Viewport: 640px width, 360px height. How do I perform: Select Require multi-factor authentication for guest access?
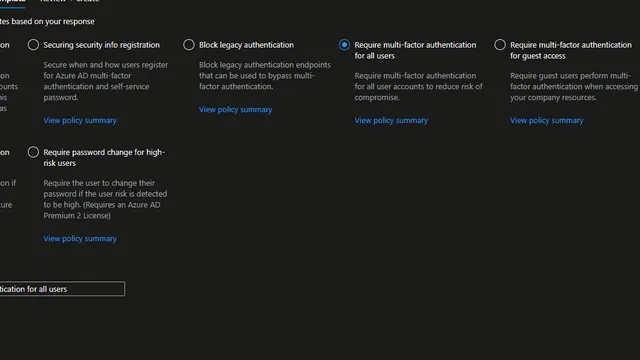tap(500, 45)
